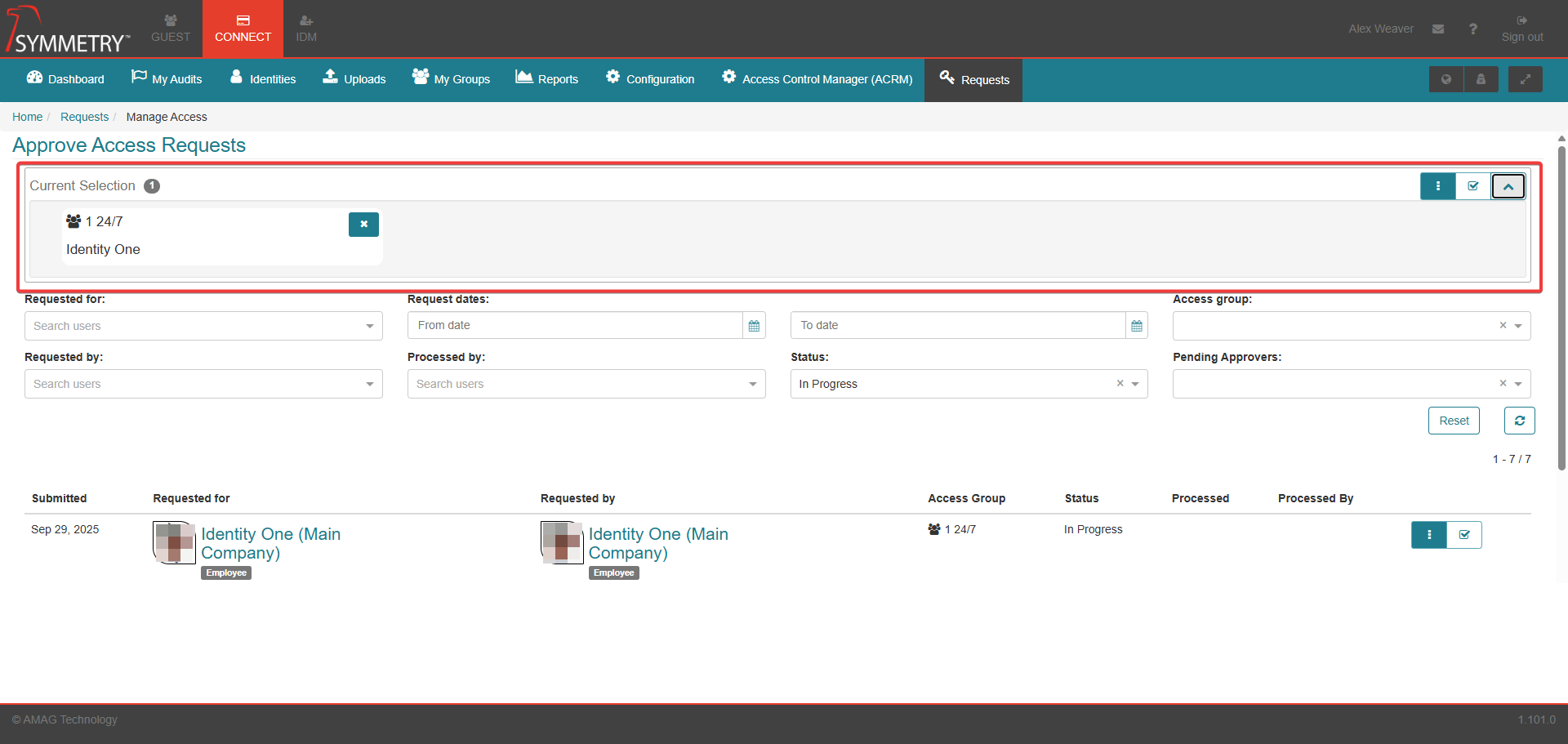Open the Identities menu item
1568x744 pixels.
pos(263,79)
